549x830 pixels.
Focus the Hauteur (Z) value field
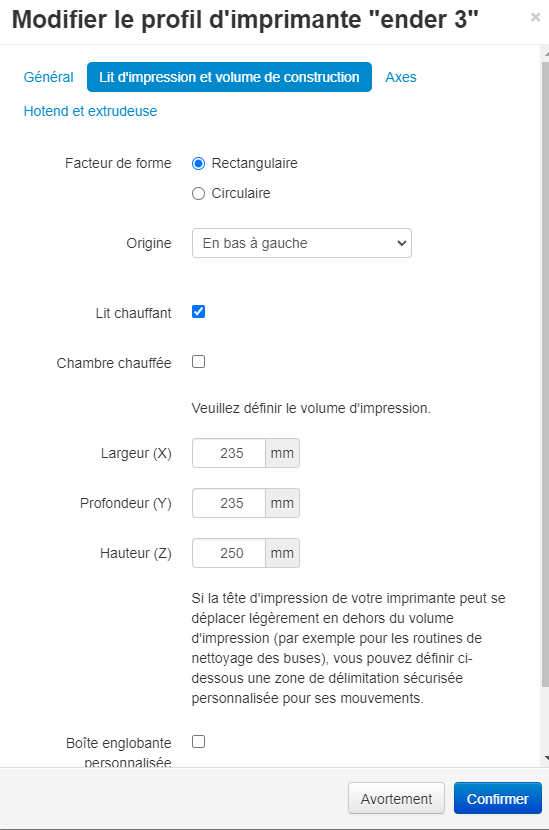point(229,553)
